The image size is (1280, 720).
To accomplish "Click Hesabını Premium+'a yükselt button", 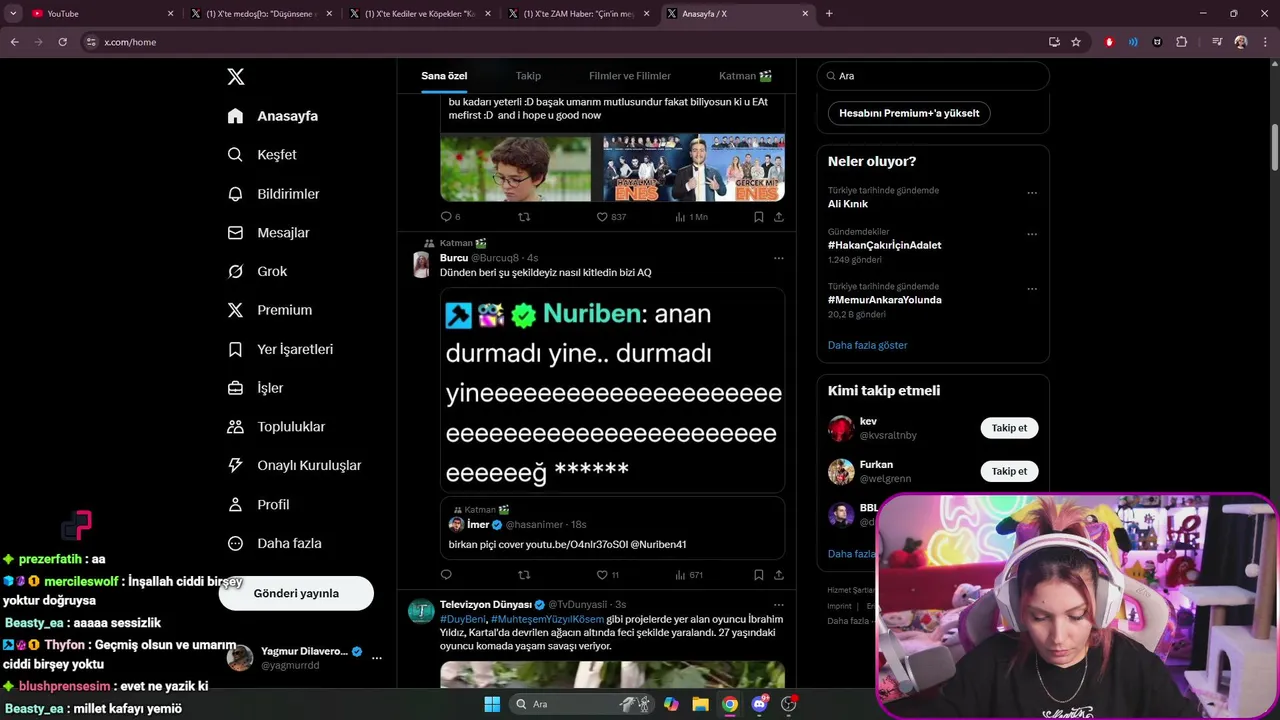I will coord(909,113).
